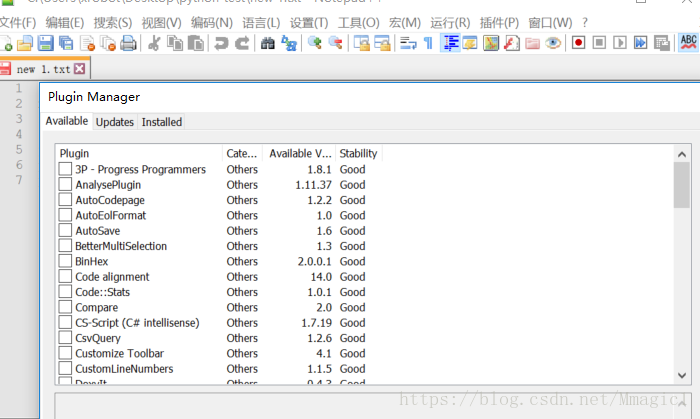Sort list by the Plugin column header
Image resolution: width=700 pixels, height=419 pixels.
pos(139,153)
